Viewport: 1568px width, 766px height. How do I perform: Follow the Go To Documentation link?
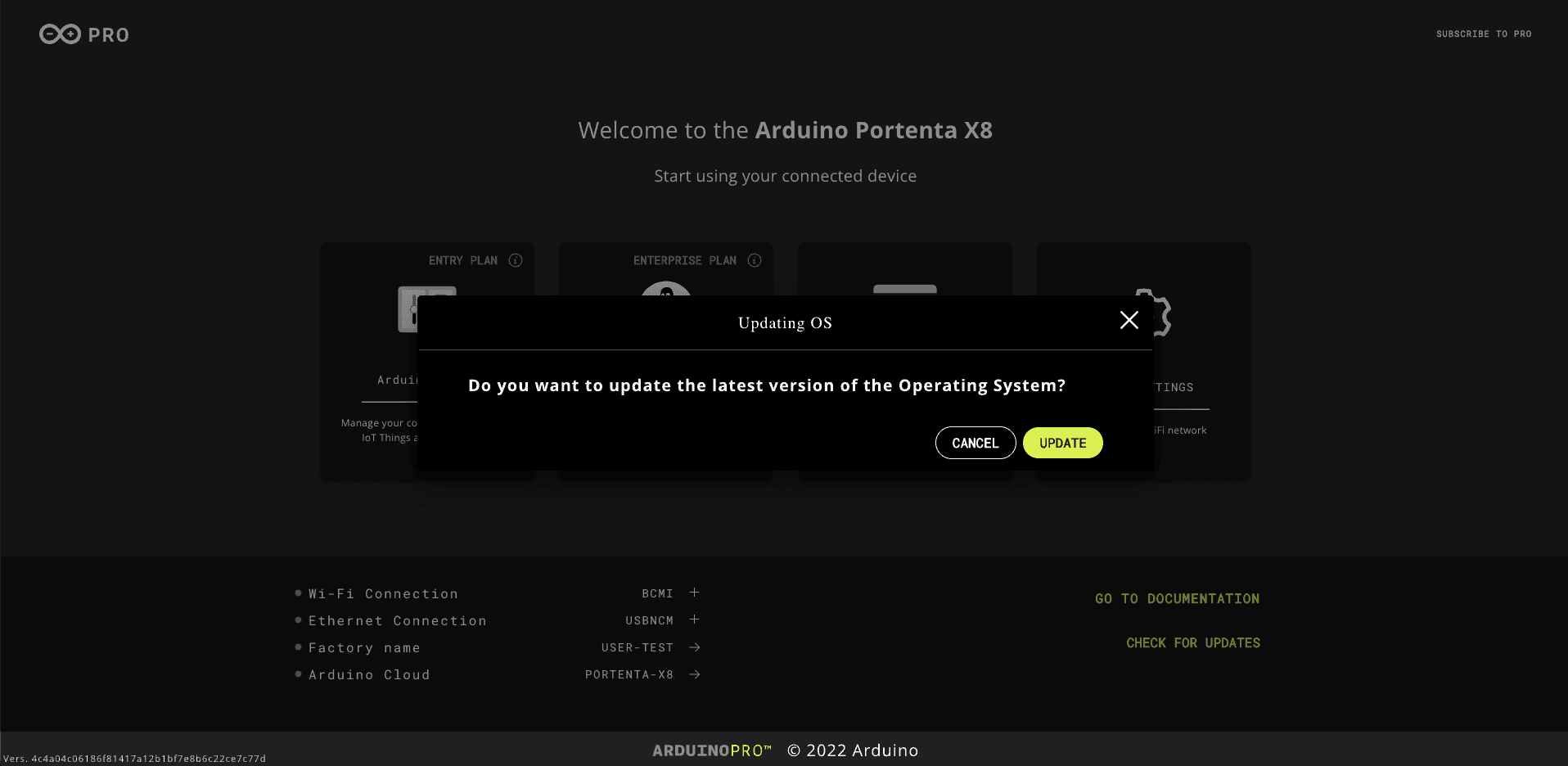(1177, 599)
